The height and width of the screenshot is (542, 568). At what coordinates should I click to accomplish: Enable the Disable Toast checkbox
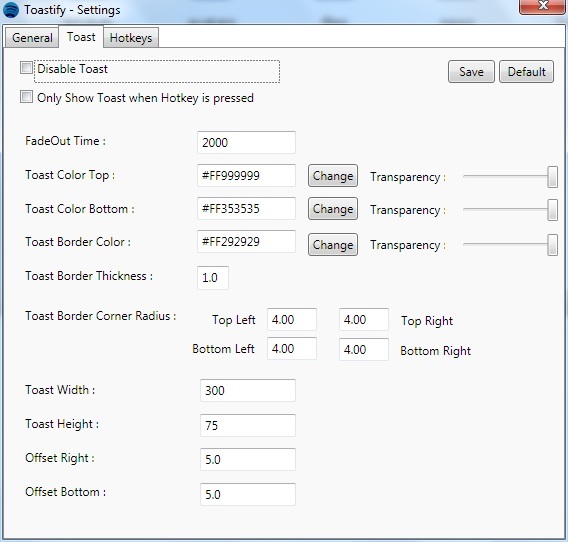(26, 68)
